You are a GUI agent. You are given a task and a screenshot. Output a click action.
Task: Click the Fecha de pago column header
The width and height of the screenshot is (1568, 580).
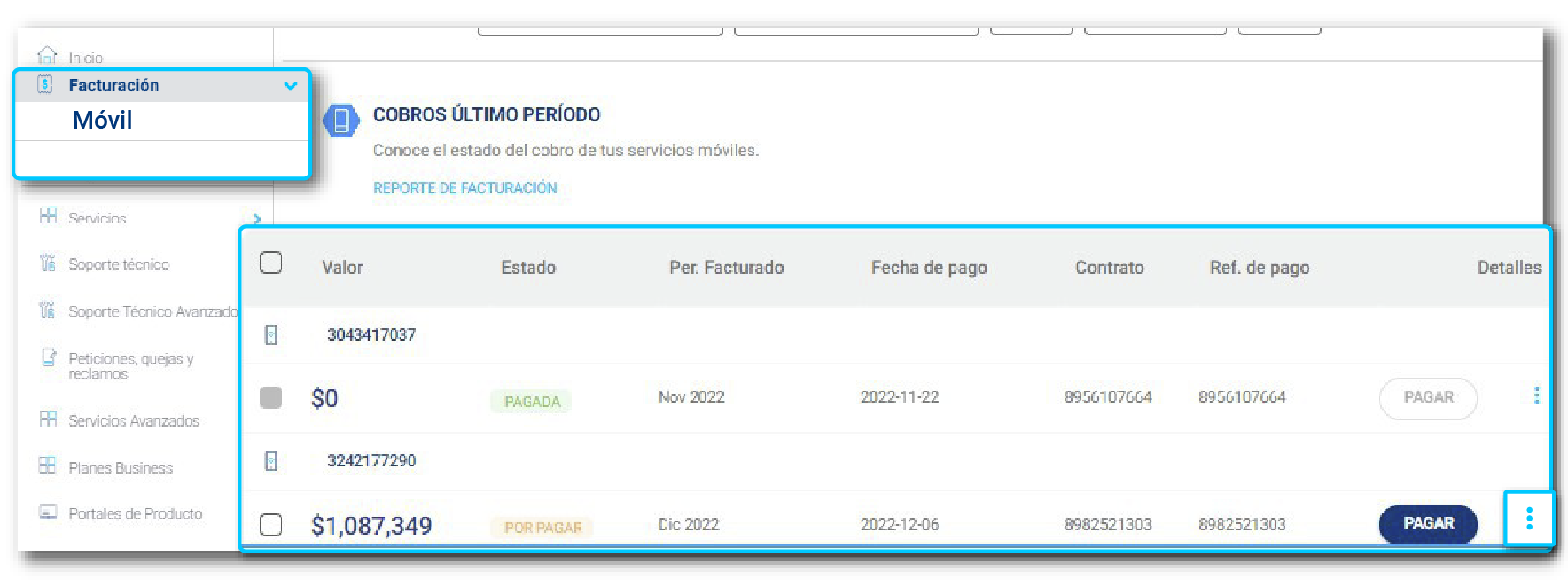pyautogui.click(x=929, y=268)
